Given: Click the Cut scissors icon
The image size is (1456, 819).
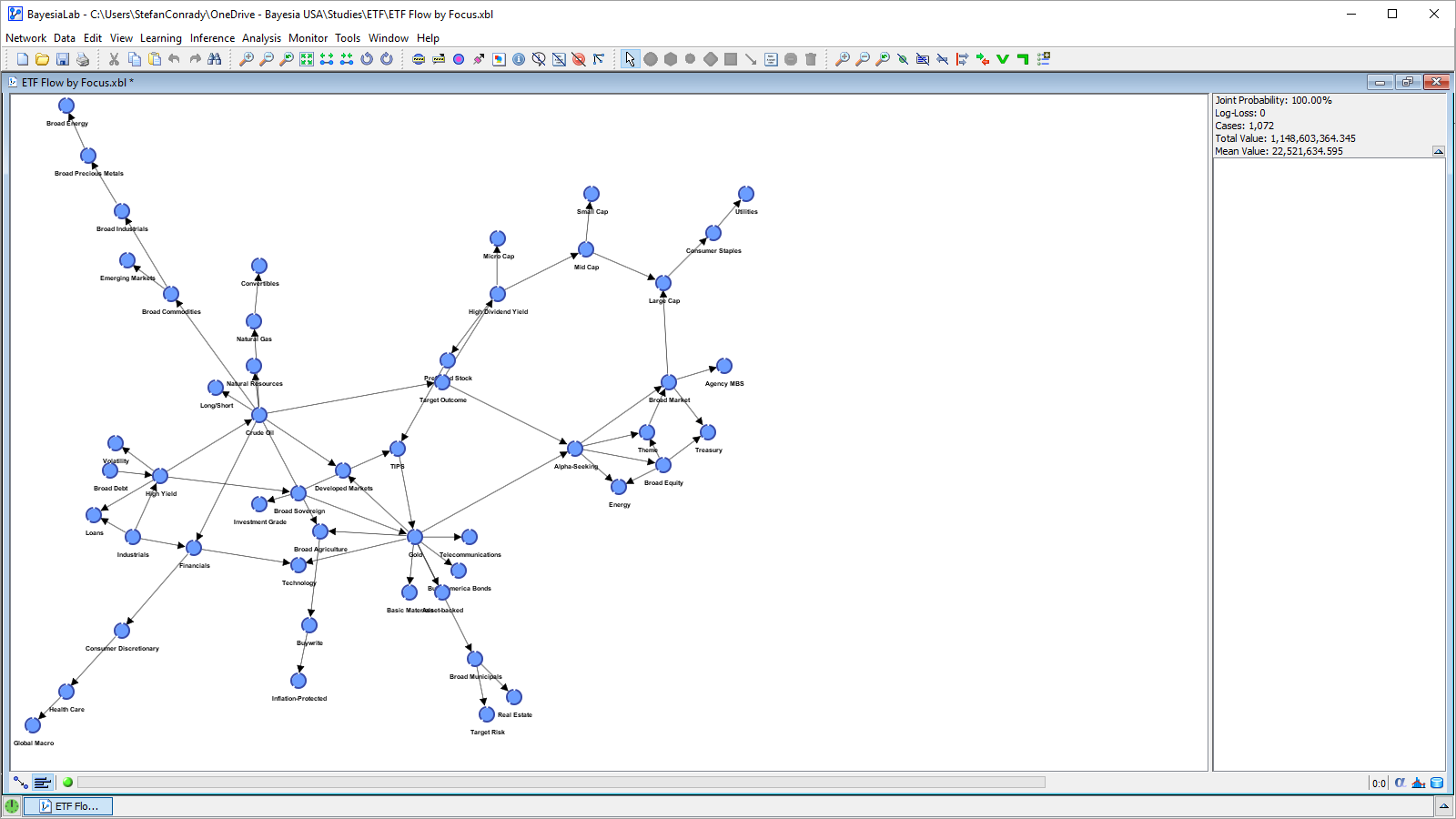Looking at the screenshot, I should (x=114, y=59).
